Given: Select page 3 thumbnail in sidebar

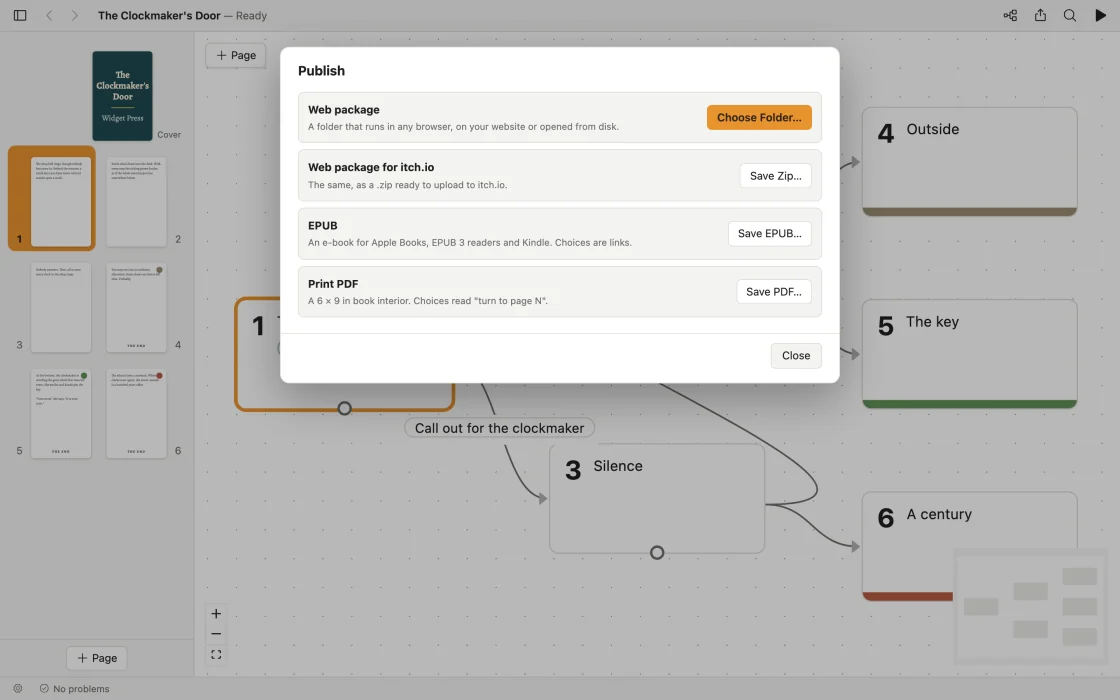Looking at the screenshot, I should [x=61, y=308].
